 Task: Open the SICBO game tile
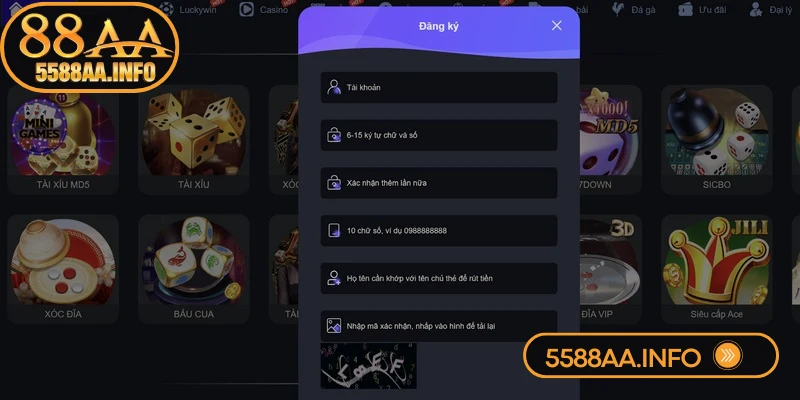(716, 139)
